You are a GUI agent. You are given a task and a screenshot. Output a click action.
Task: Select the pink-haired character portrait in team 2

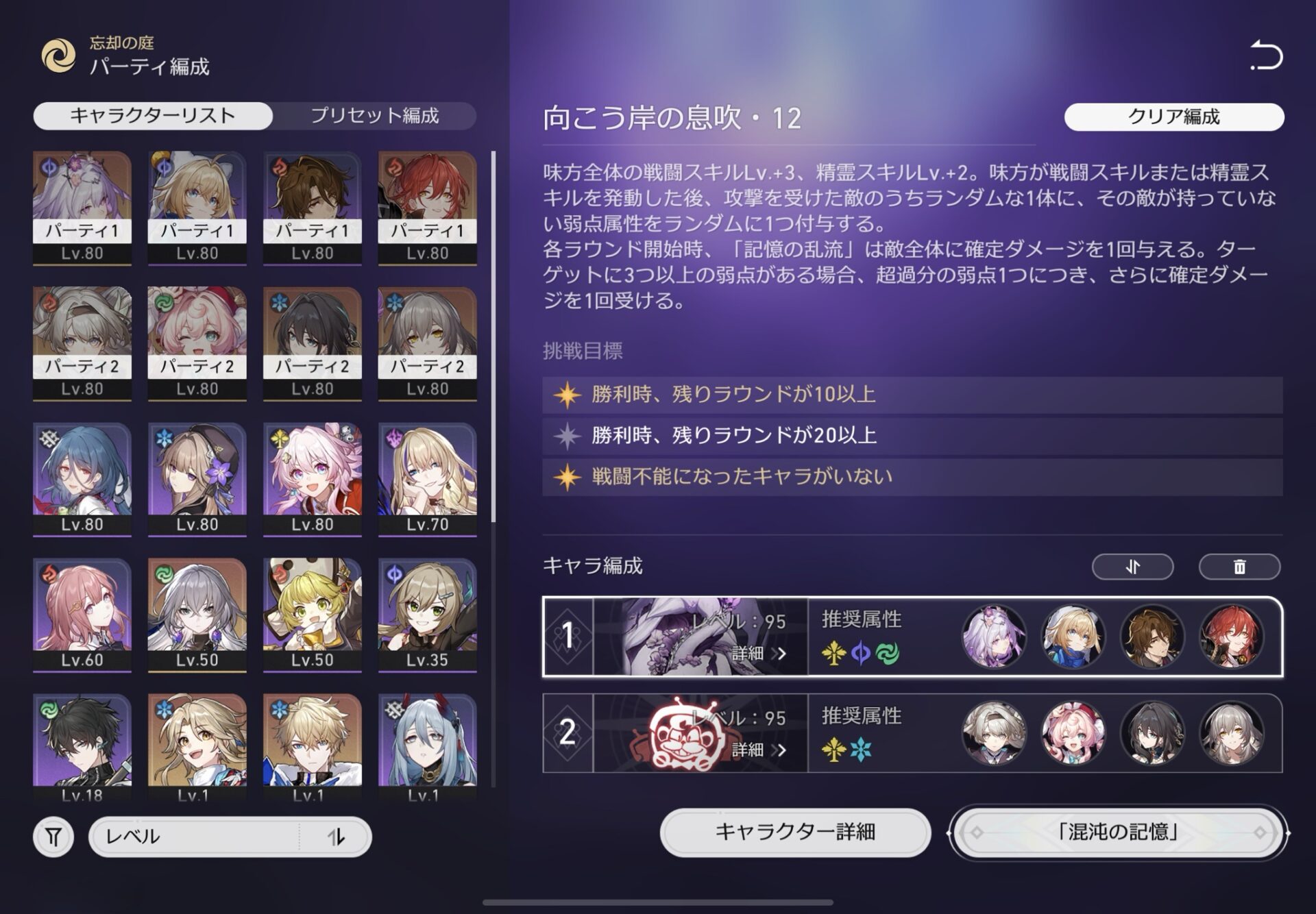coord(1073,733)
